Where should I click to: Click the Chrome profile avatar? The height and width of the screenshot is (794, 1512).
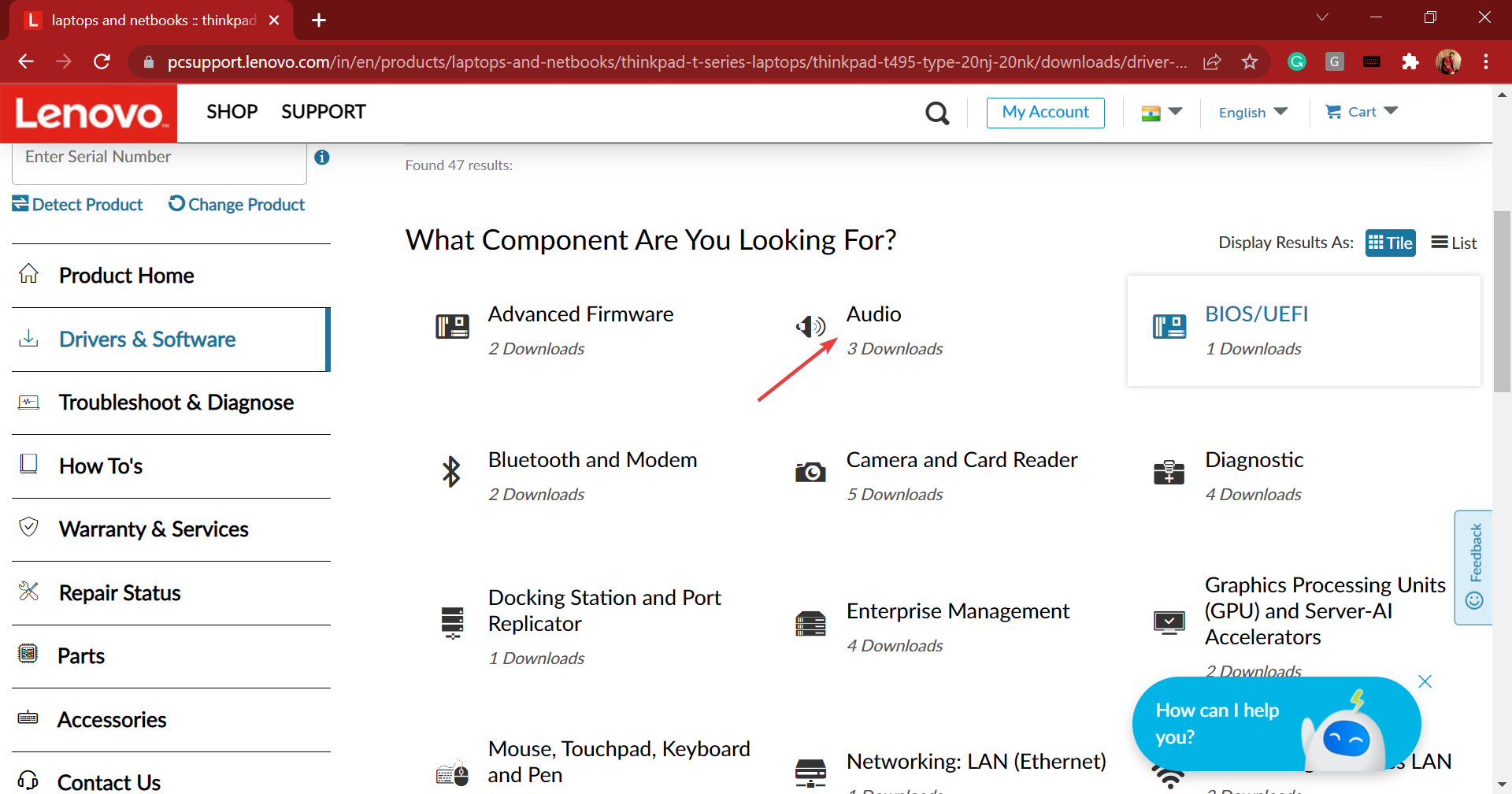pyautogui.click(x=1448, y=61)
